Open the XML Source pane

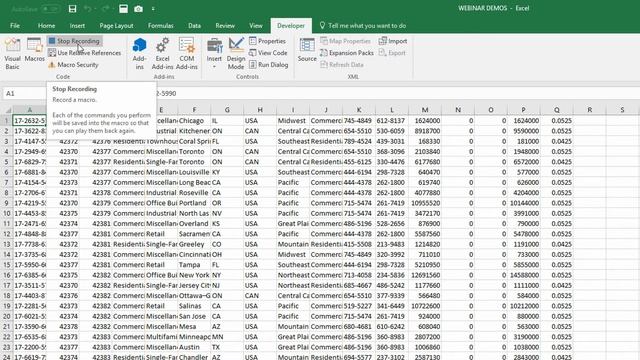pos(307,51)
